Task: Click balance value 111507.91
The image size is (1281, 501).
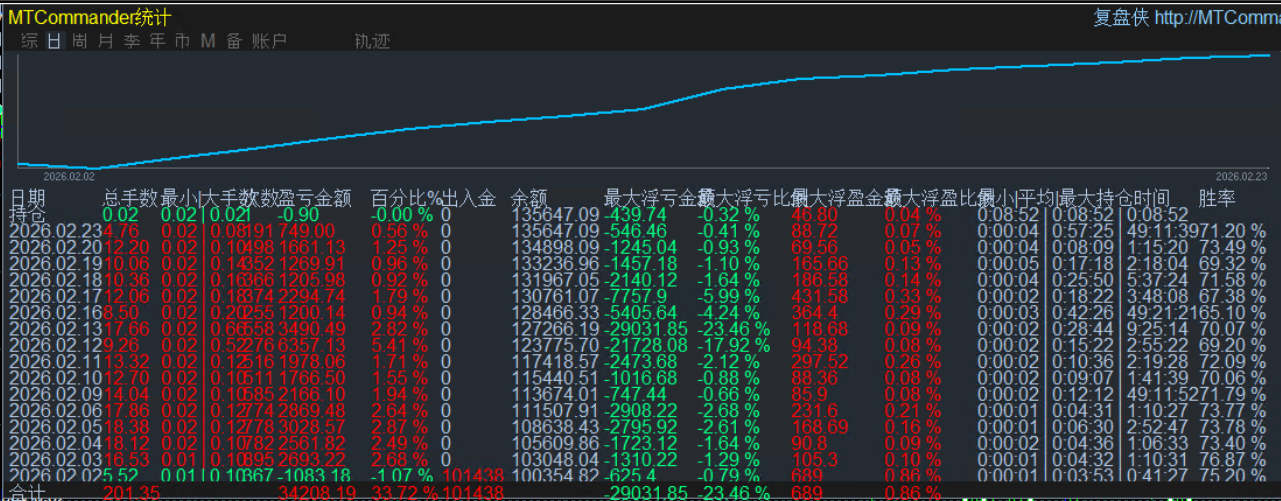Action: pos(555,409)
